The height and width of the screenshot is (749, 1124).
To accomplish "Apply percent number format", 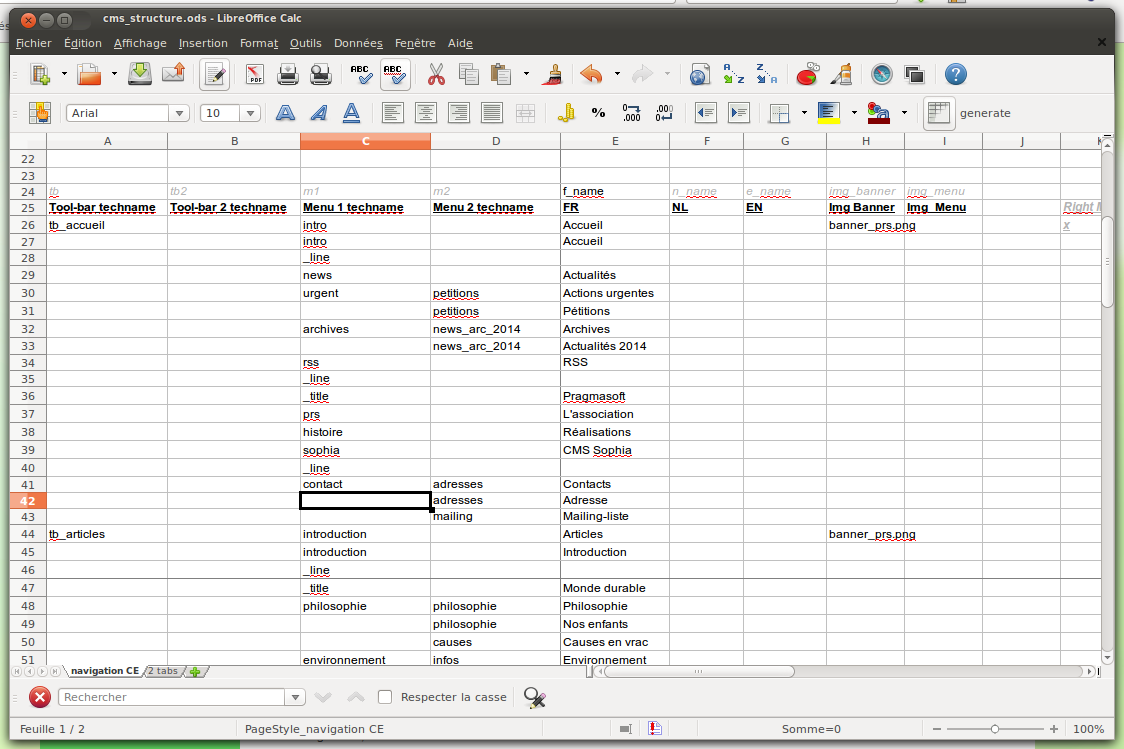I will [x=598, y=113].
